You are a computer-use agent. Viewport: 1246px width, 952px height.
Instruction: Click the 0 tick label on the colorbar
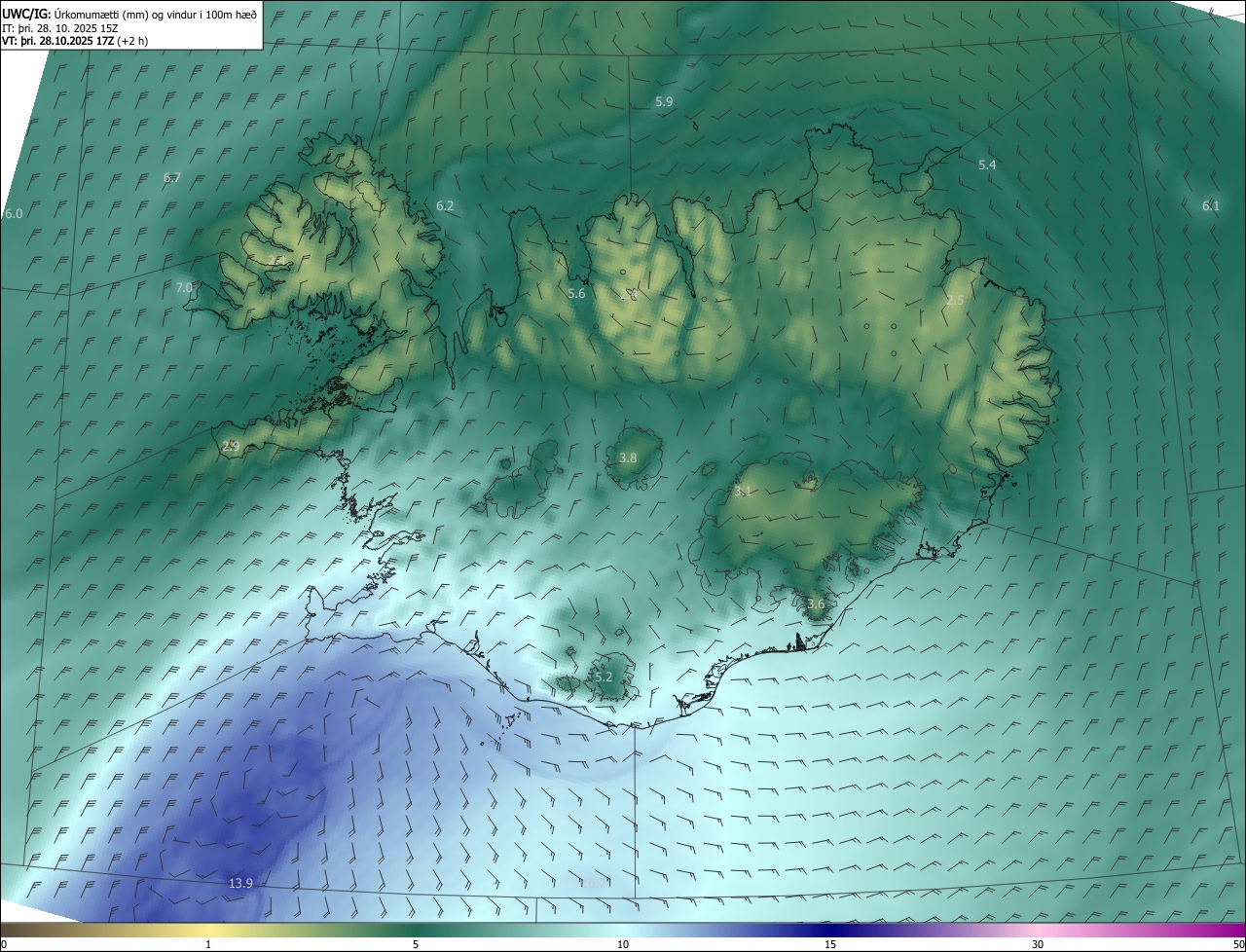[x=4, y=944]
